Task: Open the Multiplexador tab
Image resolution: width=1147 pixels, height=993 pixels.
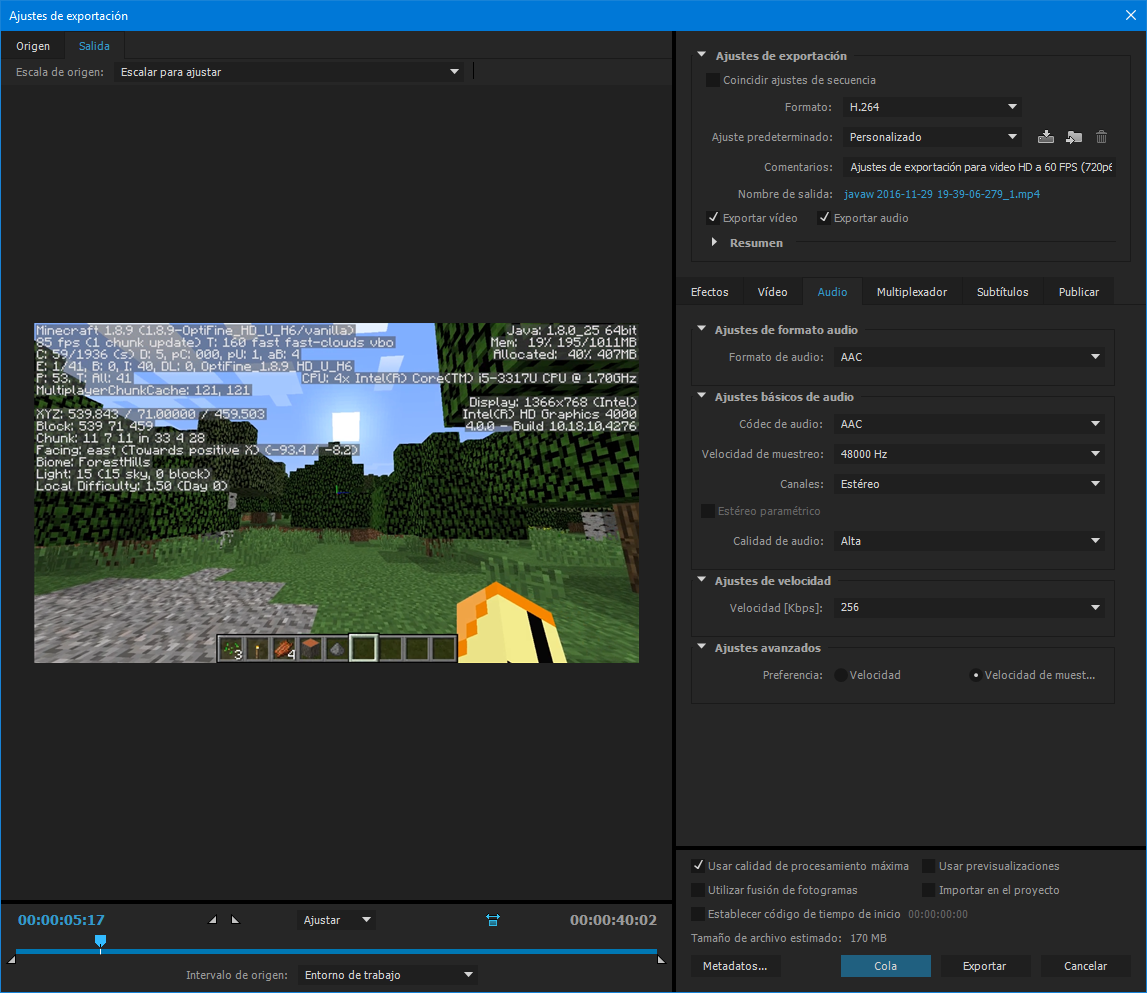Action: click(x=911, y=292)
